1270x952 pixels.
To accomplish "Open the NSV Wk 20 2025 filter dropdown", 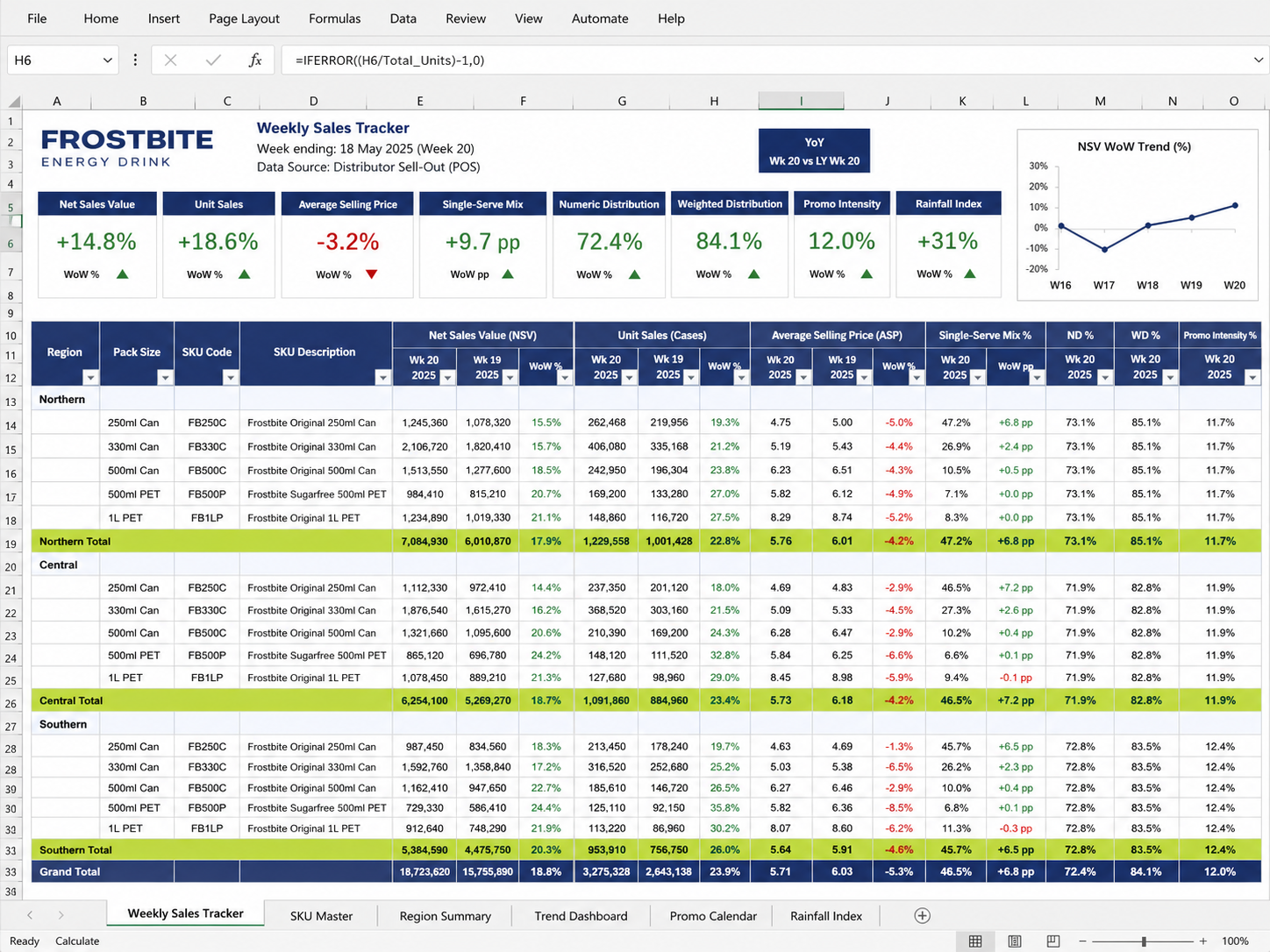I will (x=447, y=378).
